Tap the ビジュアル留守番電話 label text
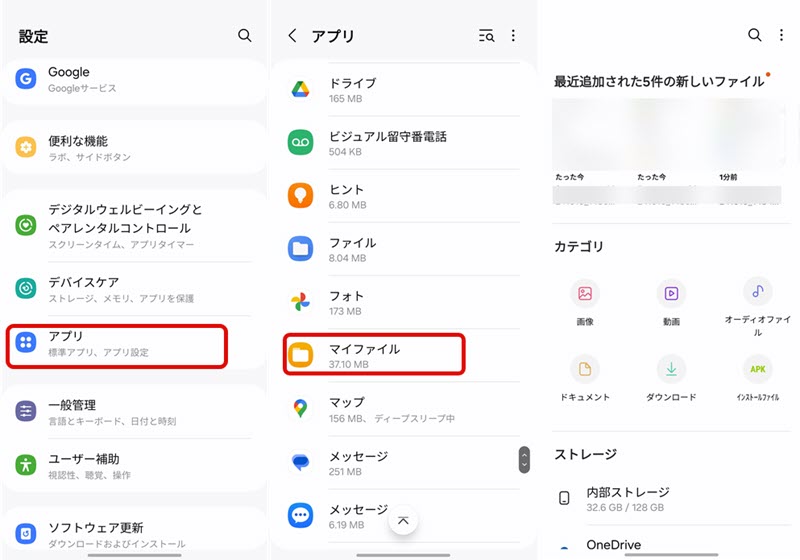Image resolution: width=800 pixels, height=560 pixels. click(388, 136)
